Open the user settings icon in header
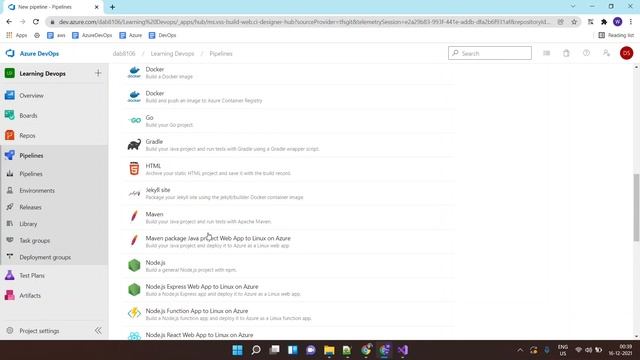The image size is (640, 360). pos(606,53)
